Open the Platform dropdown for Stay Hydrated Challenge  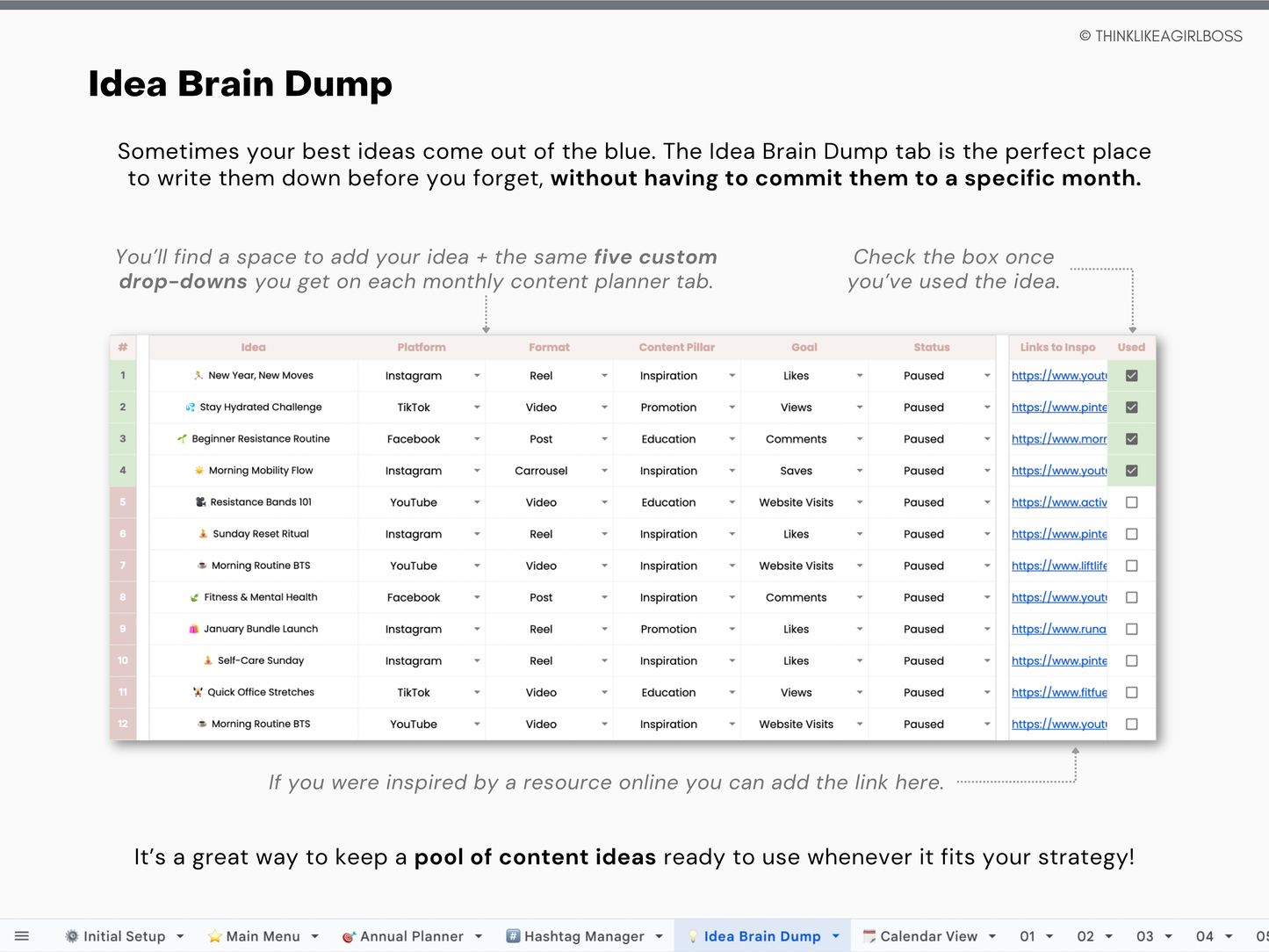477,407
